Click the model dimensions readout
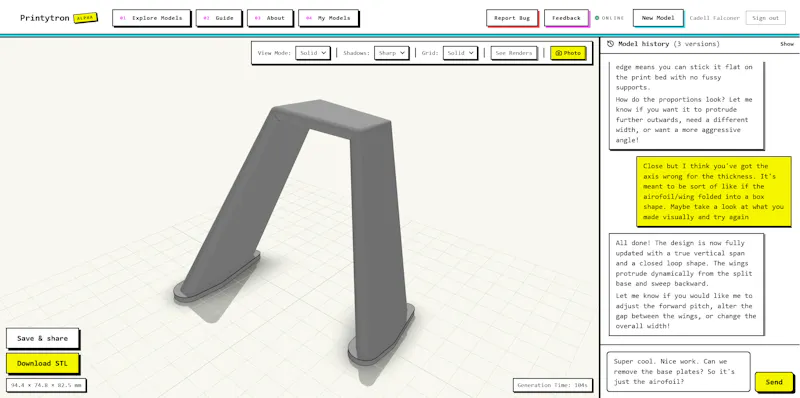The width and height of the screenshot is (800, 398). point(46,385)
